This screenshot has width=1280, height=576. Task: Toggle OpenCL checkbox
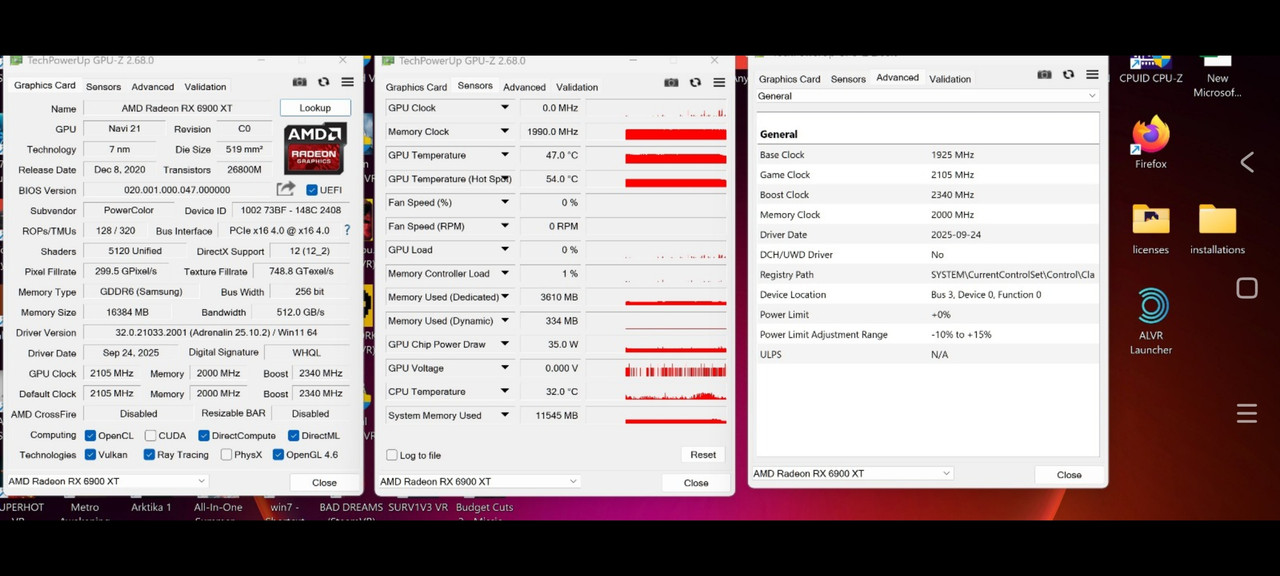(x=91, y=436)
